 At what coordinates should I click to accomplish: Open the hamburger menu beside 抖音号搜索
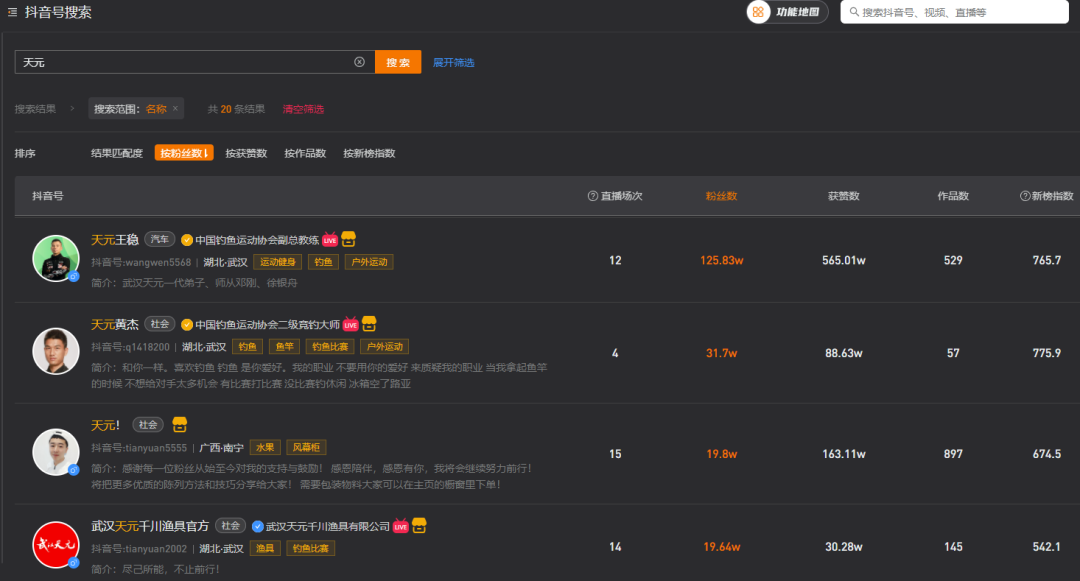pyautogui.click(x=12, y=12)
